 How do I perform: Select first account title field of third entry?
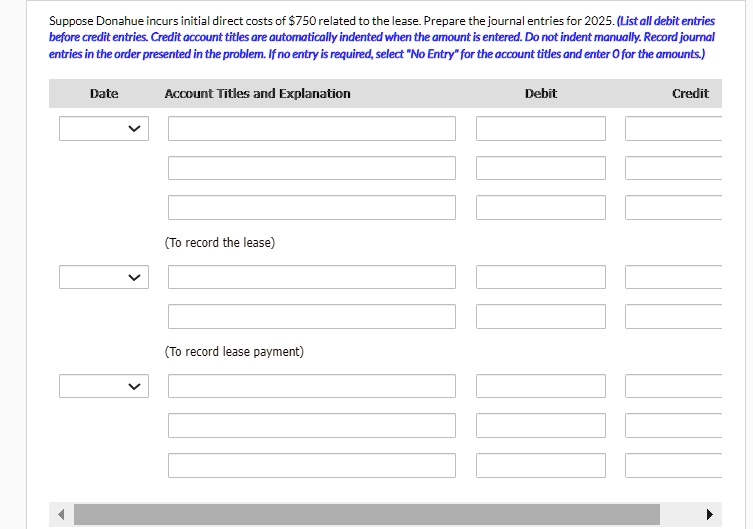click(311, 386)
